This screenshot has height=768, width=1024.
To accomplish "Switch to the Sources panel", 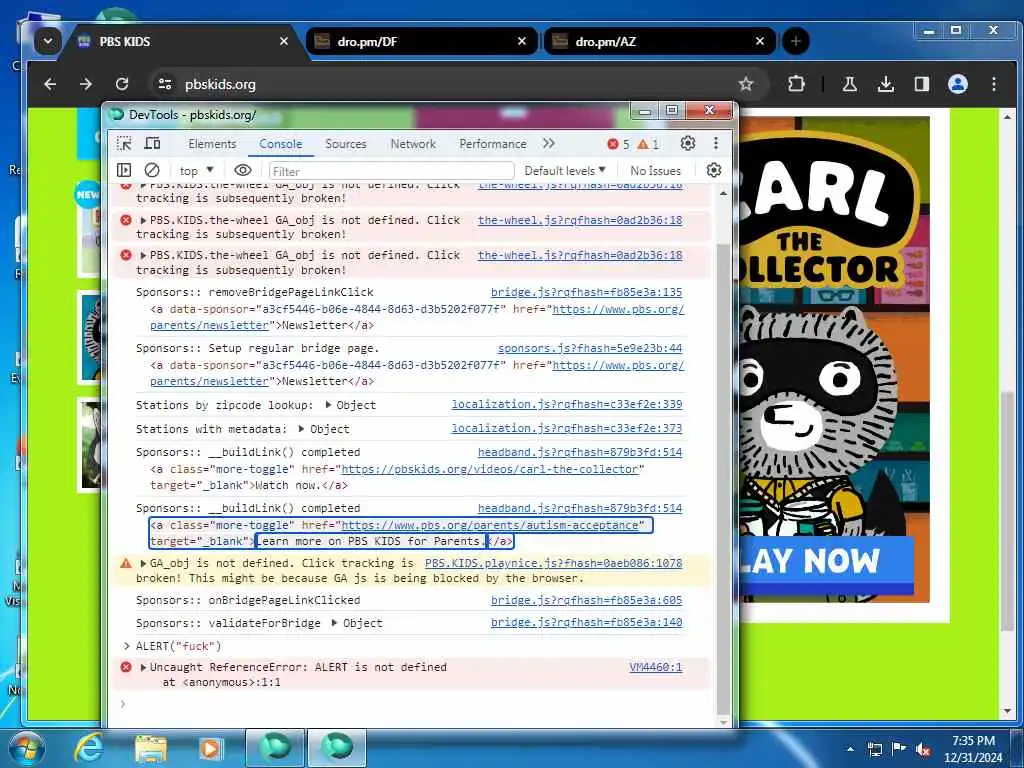I will pos(345,144).
